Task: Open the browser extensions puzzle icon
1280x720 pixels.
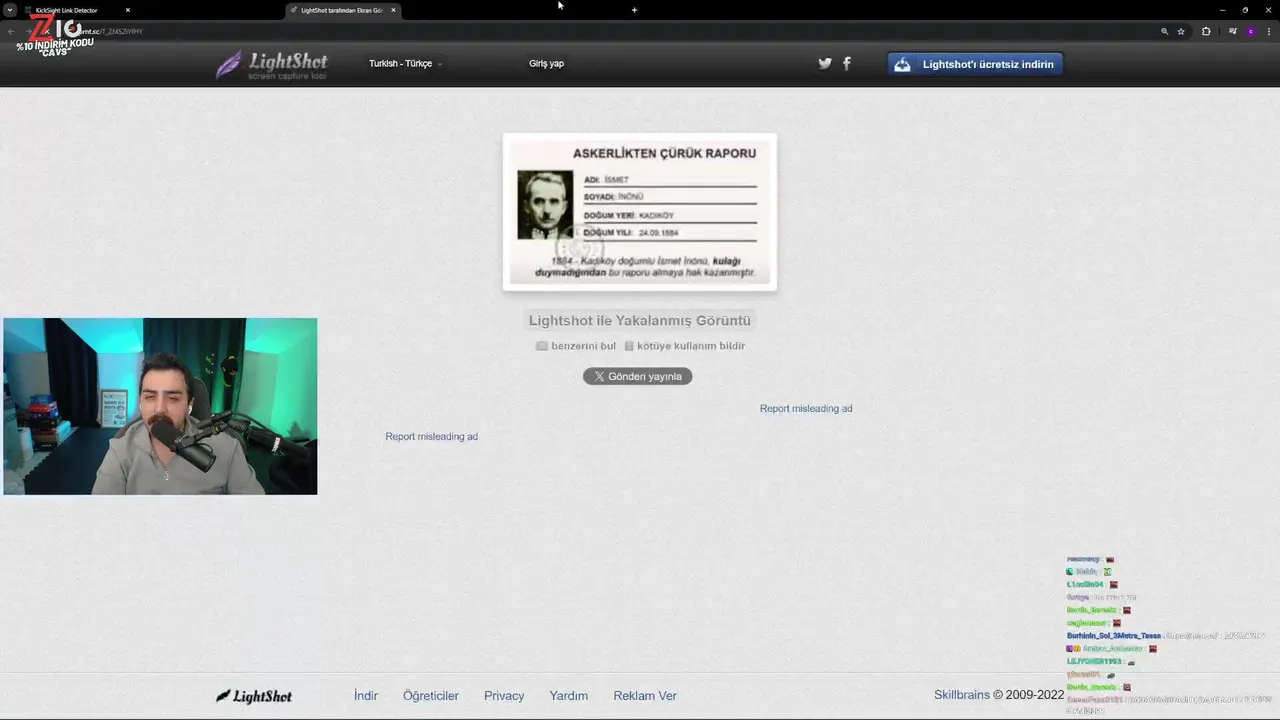Action: click(x=1206, y=31)
